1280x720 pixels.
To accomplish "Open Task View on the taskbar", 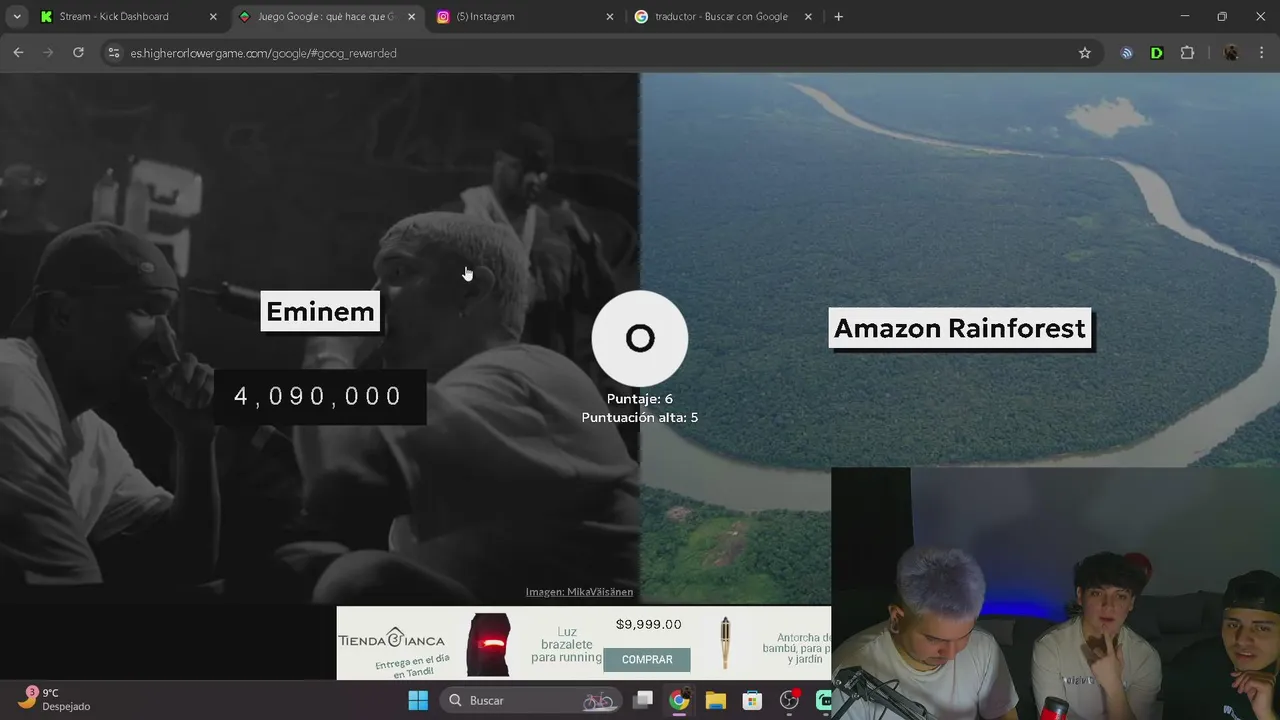I will click(x=643, y=700).
